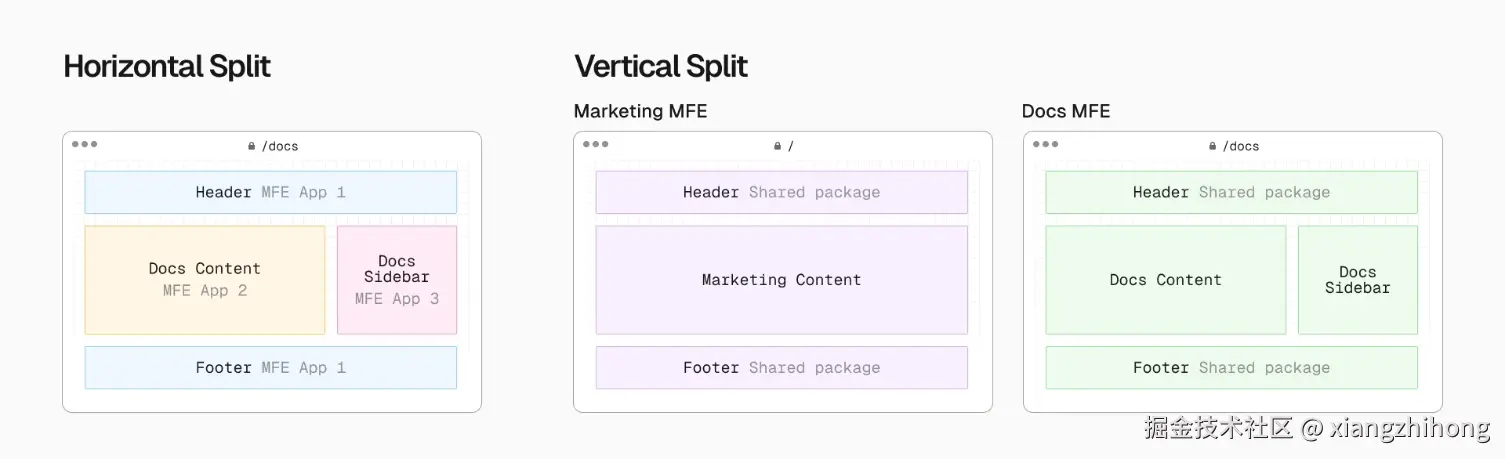Screen dimensions: 1505x459
Task: Click the green Header Shared package block
Action: (1231, 192)
